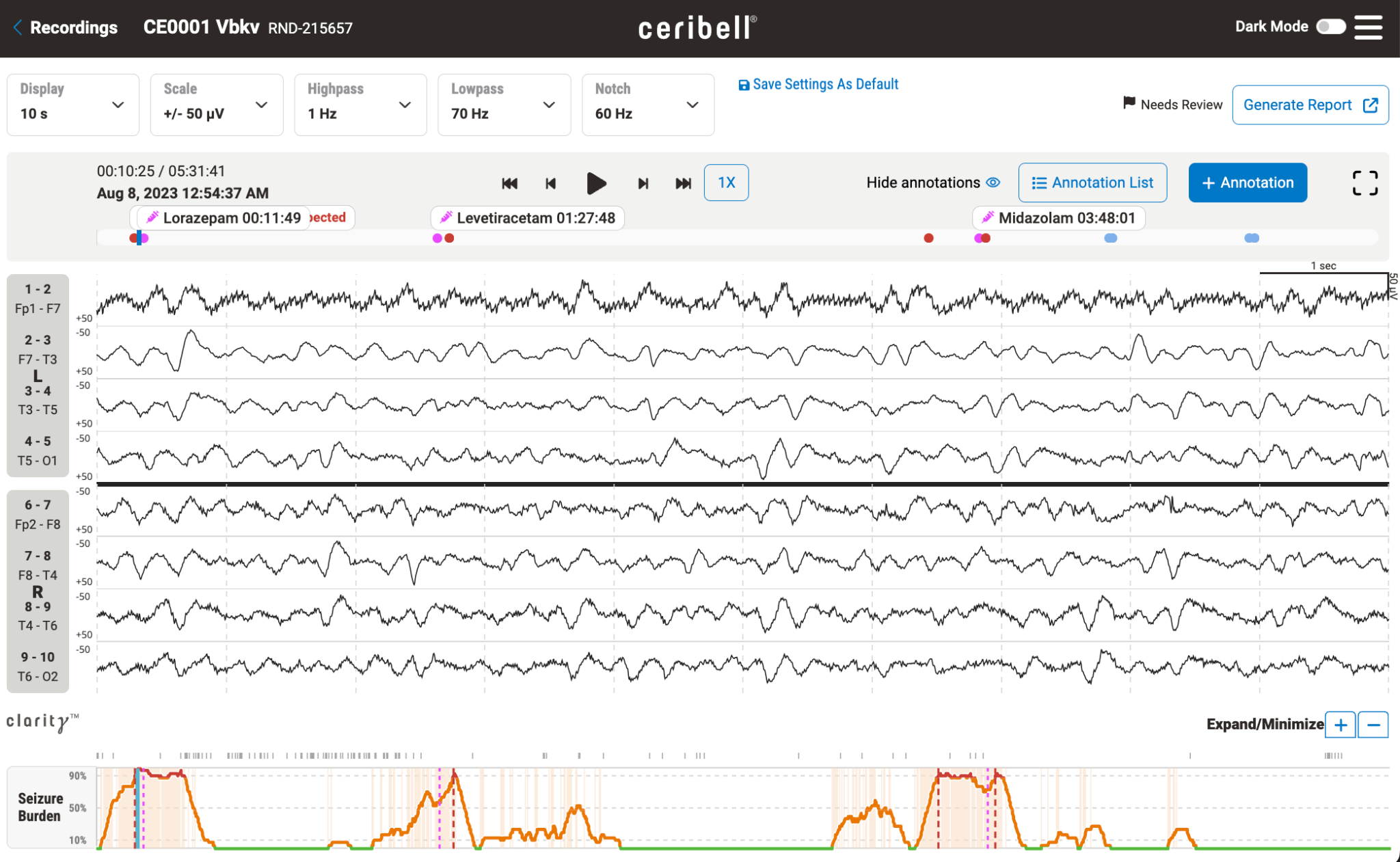Open the Scale dropdown
The width and height of the screenshot is (1400, 862).
click(x=216, y=105)
